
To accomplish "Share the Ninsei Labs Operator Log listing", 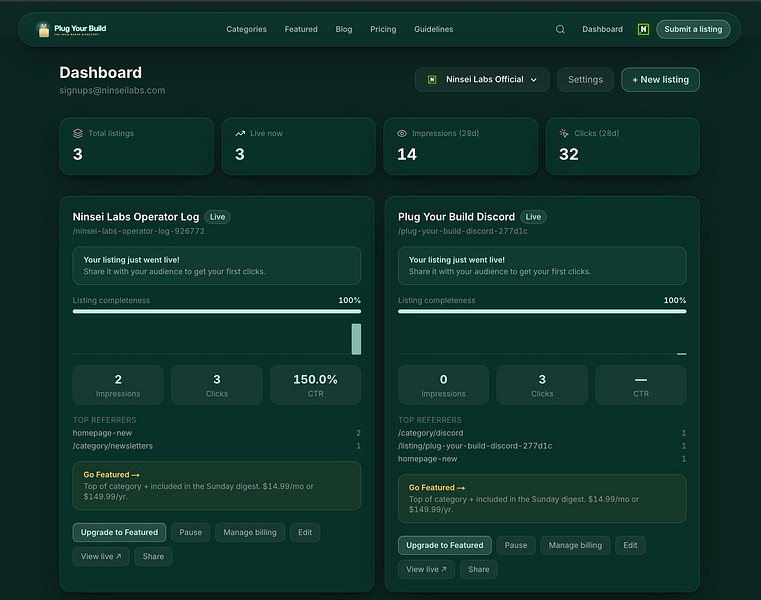I will click(x=153, y=556).
